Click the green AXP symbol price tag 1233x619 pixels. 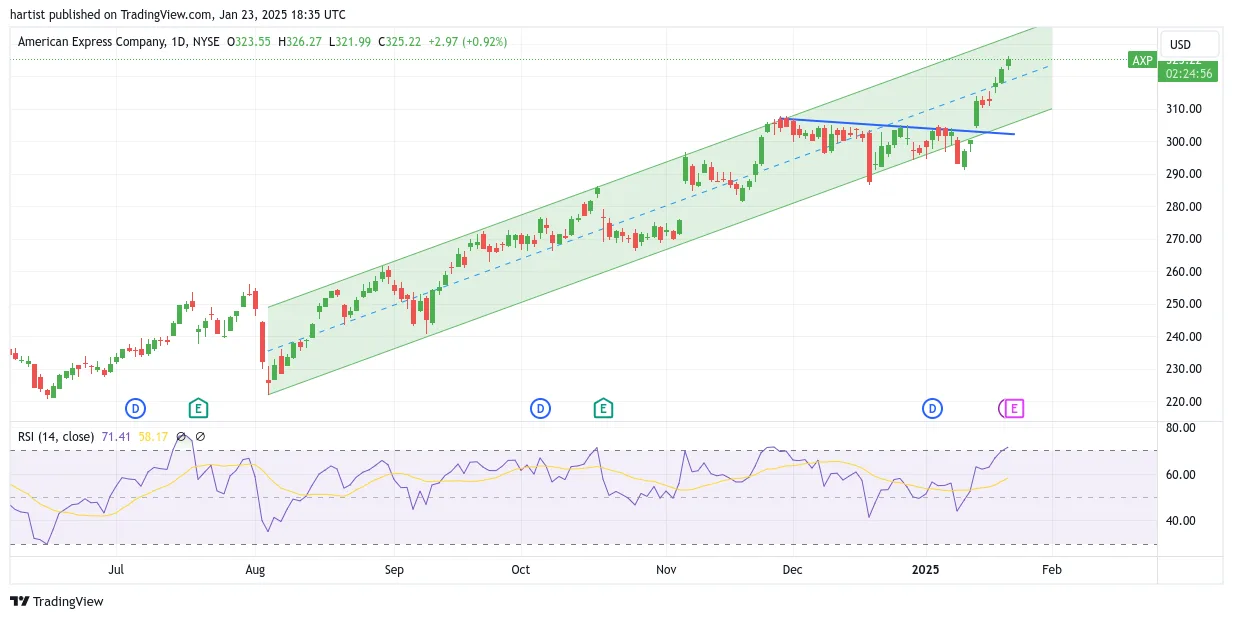click(x=1141, y=60)
